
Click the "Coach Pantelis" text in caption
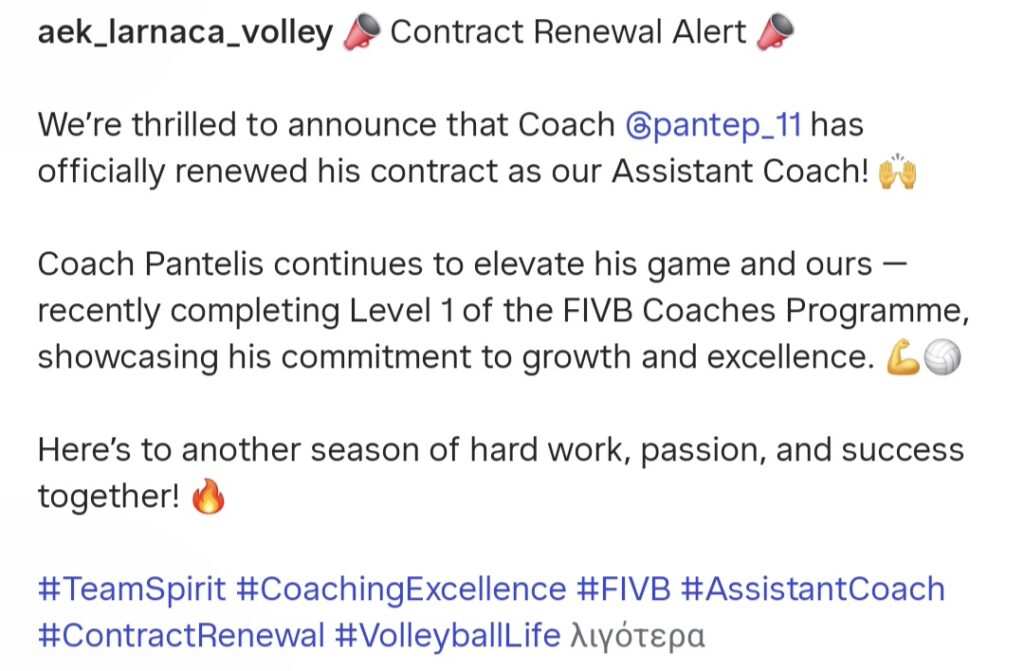(x=151, y=265)
